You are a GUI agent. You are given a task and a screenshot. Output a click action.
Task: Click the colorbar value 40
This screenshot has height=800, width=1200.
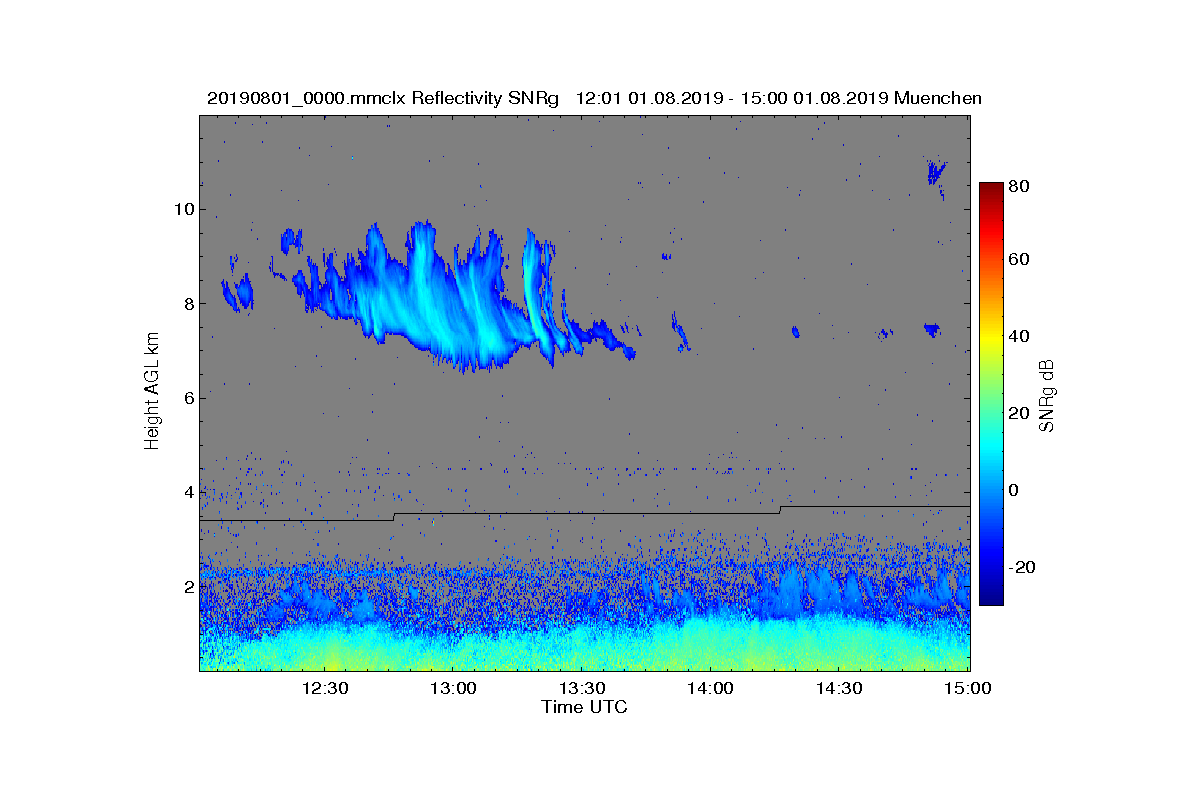click(1020, 336)
